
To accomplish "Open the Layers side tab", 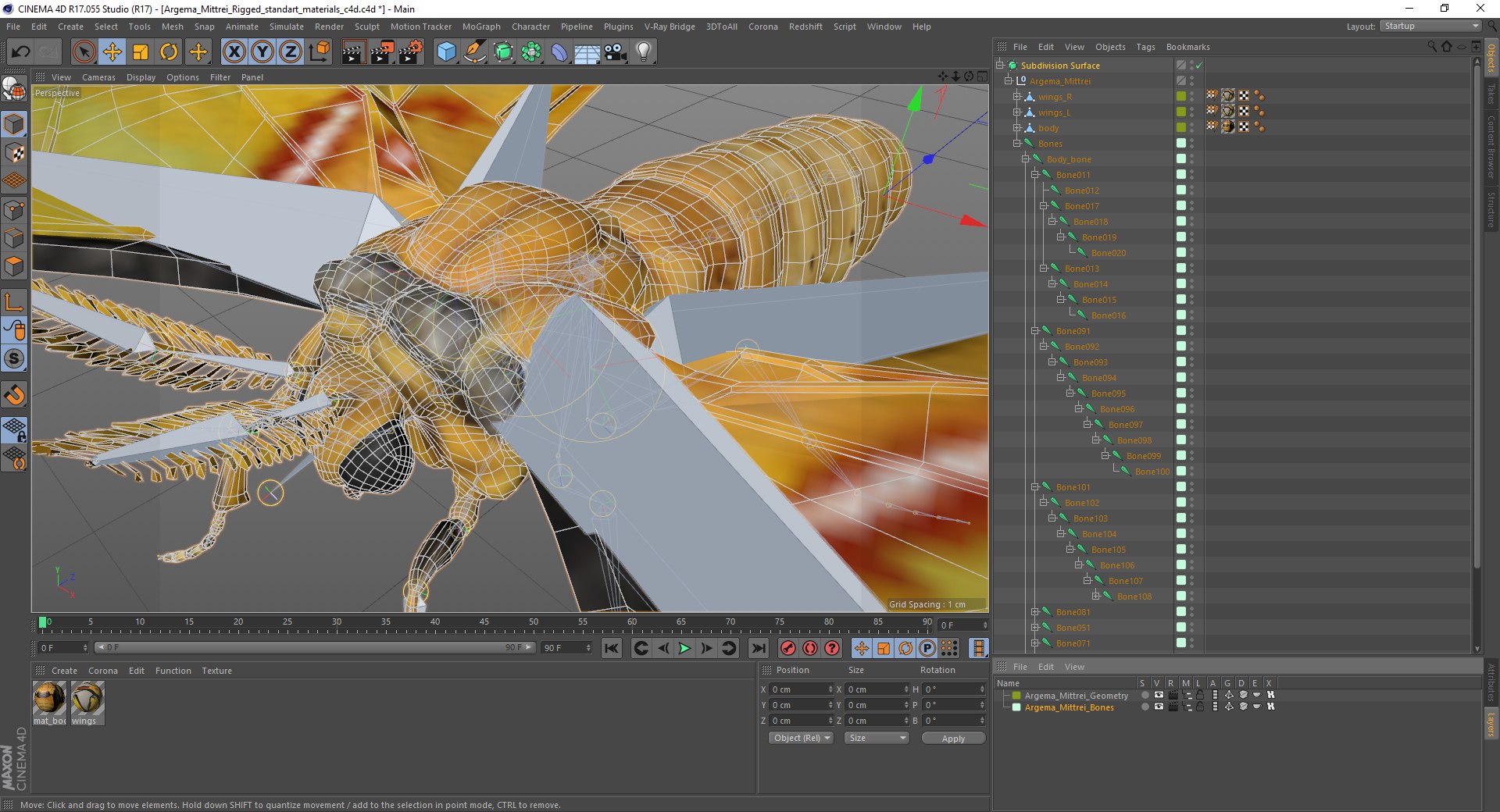I will [1491, 725].
